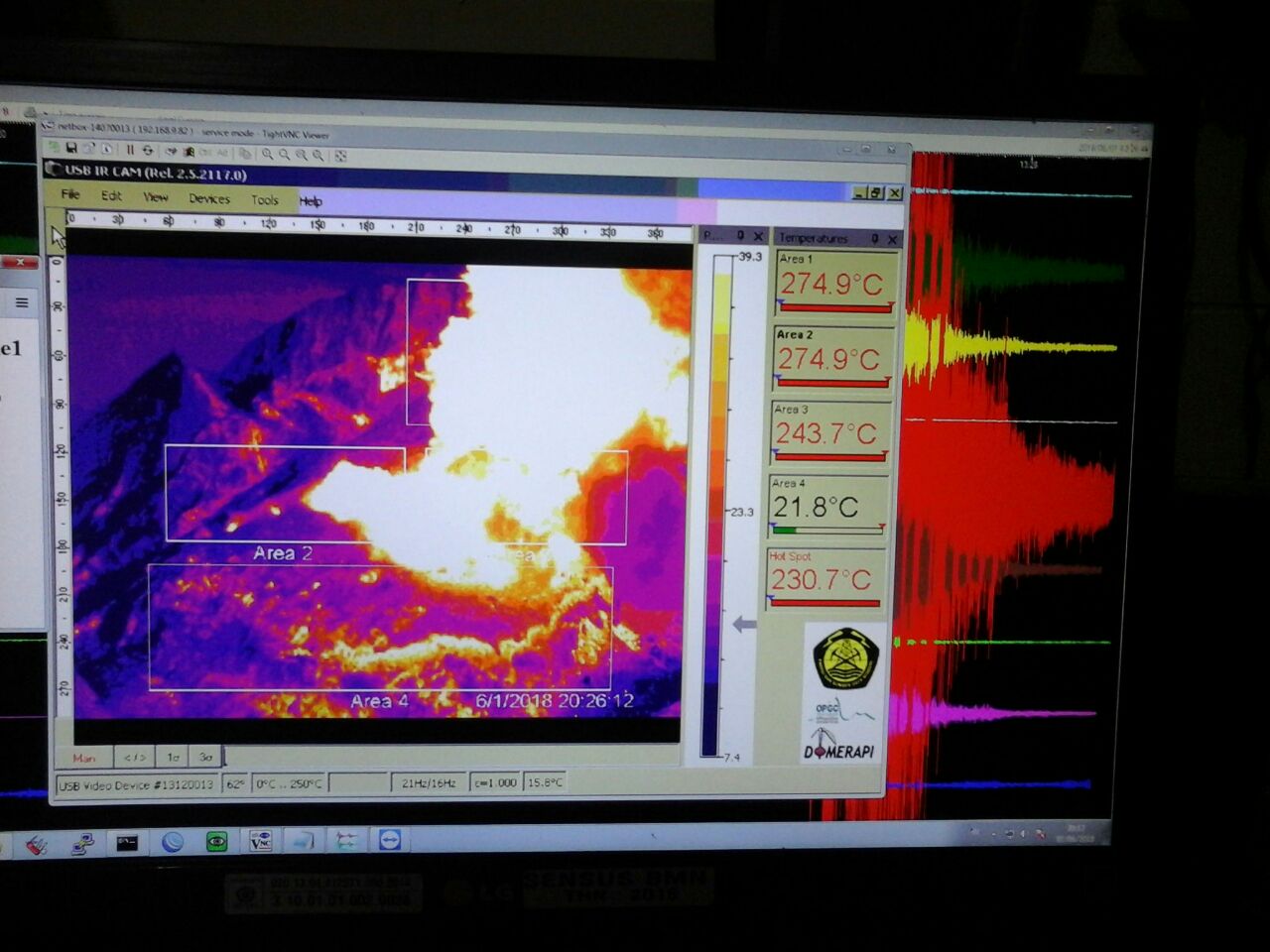
Task: Open the Devices menu
Action: pos(208,198)
